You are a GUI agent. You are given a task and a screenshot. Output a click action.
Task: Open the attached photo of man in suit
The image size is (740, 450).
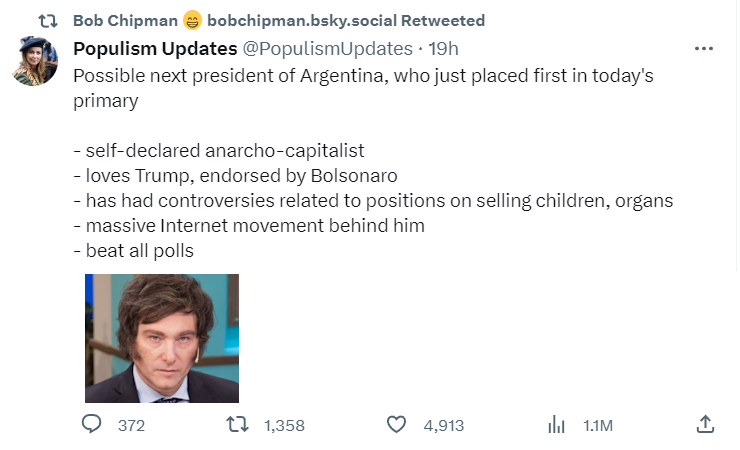click(162, 338)
